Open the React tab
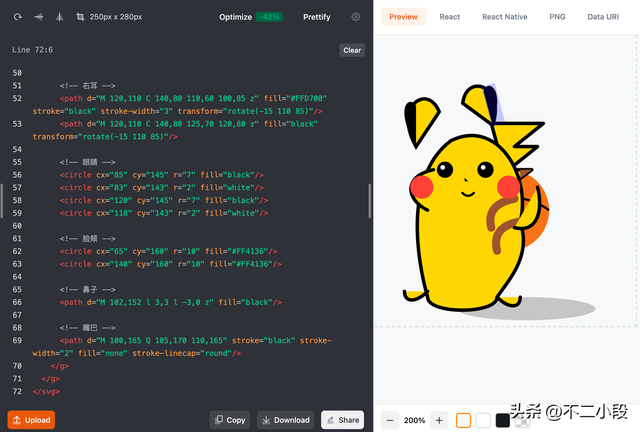The height and width of the screenshot is (432, 640). click(x=449, y=17)
